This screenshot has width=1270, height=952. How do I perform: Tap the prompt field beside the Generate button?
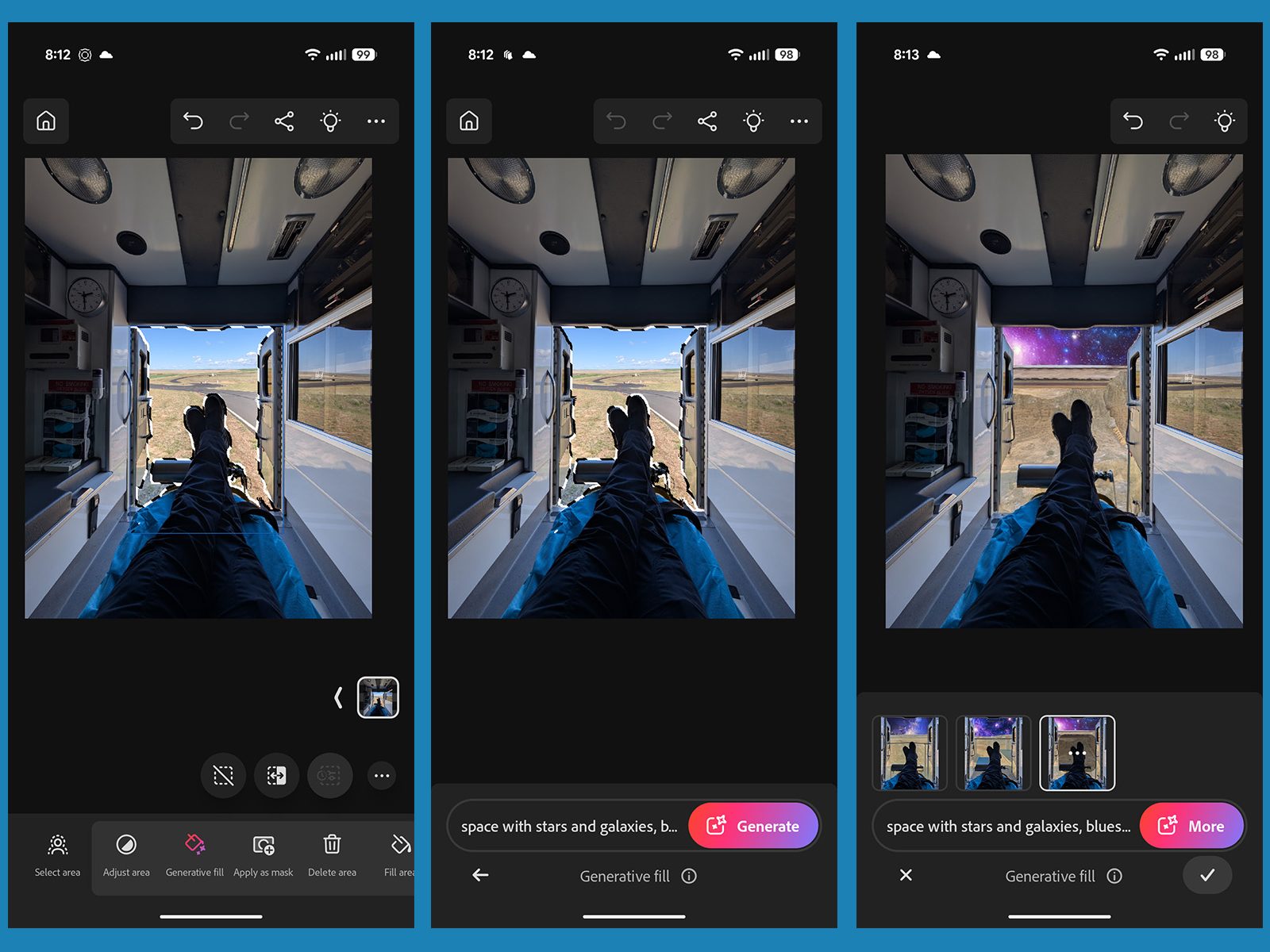pyautogui.click(x=568, y=826)
